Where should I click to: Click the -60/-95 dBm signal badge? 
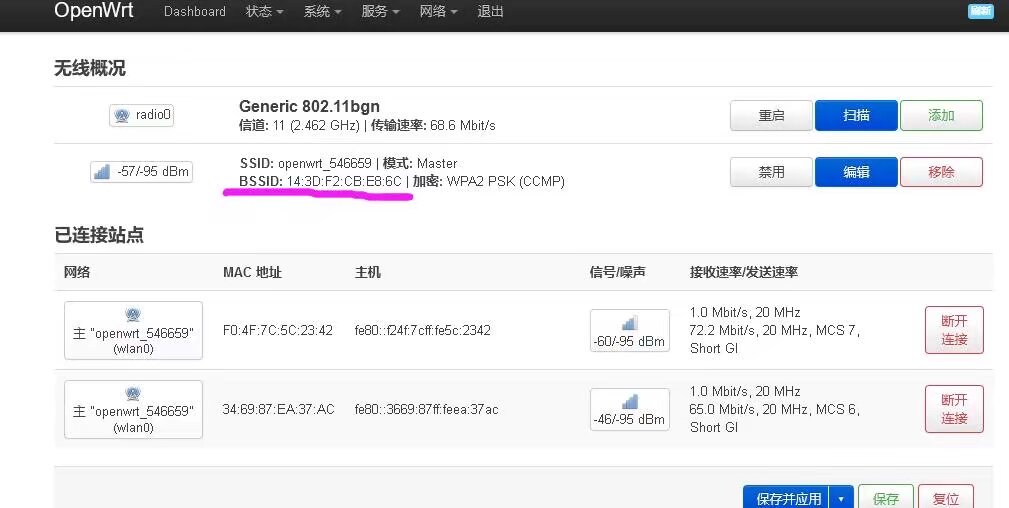point(629,330)
